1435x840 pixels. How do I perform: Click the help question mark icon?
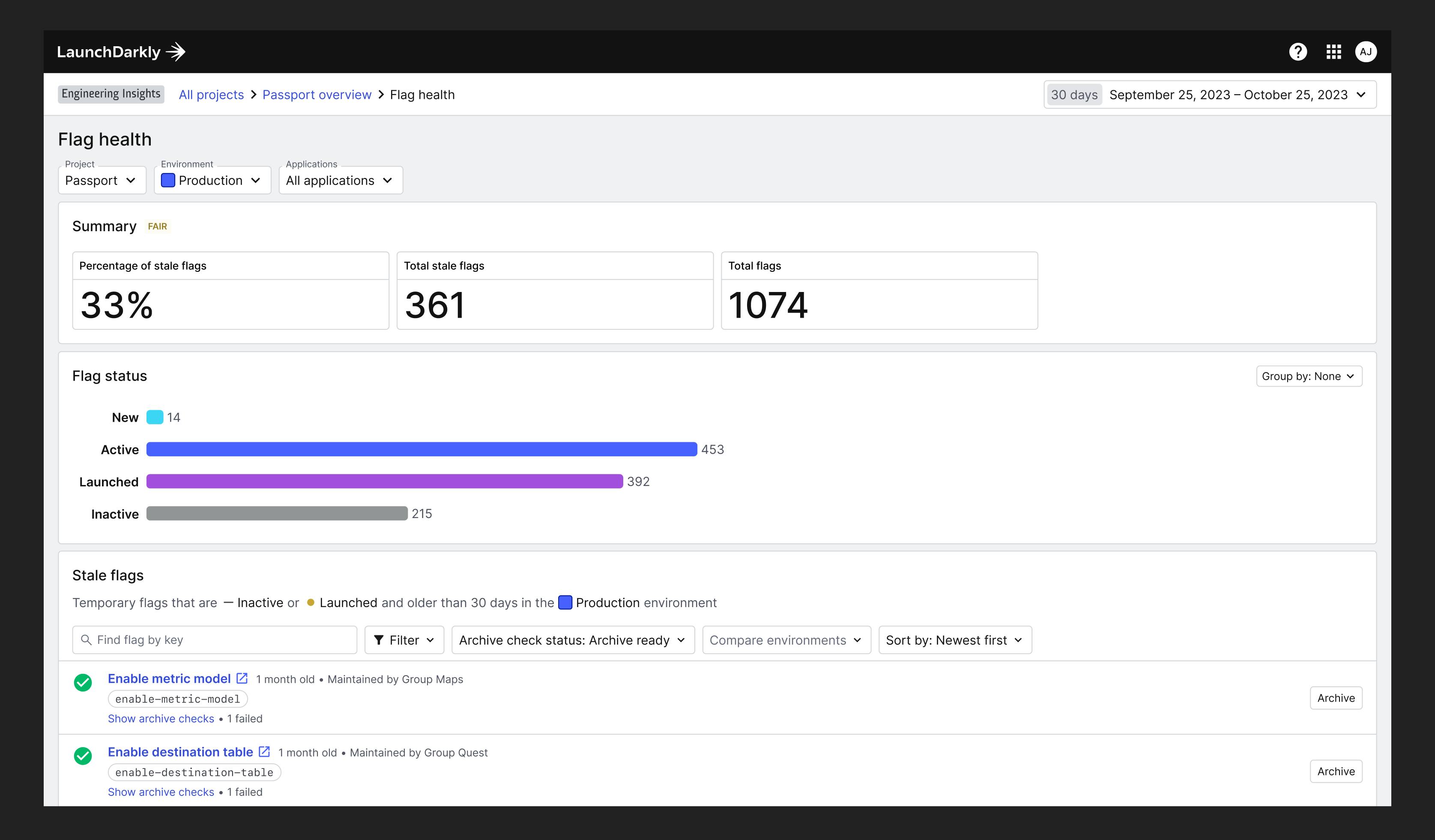[x=1298, y=52]
